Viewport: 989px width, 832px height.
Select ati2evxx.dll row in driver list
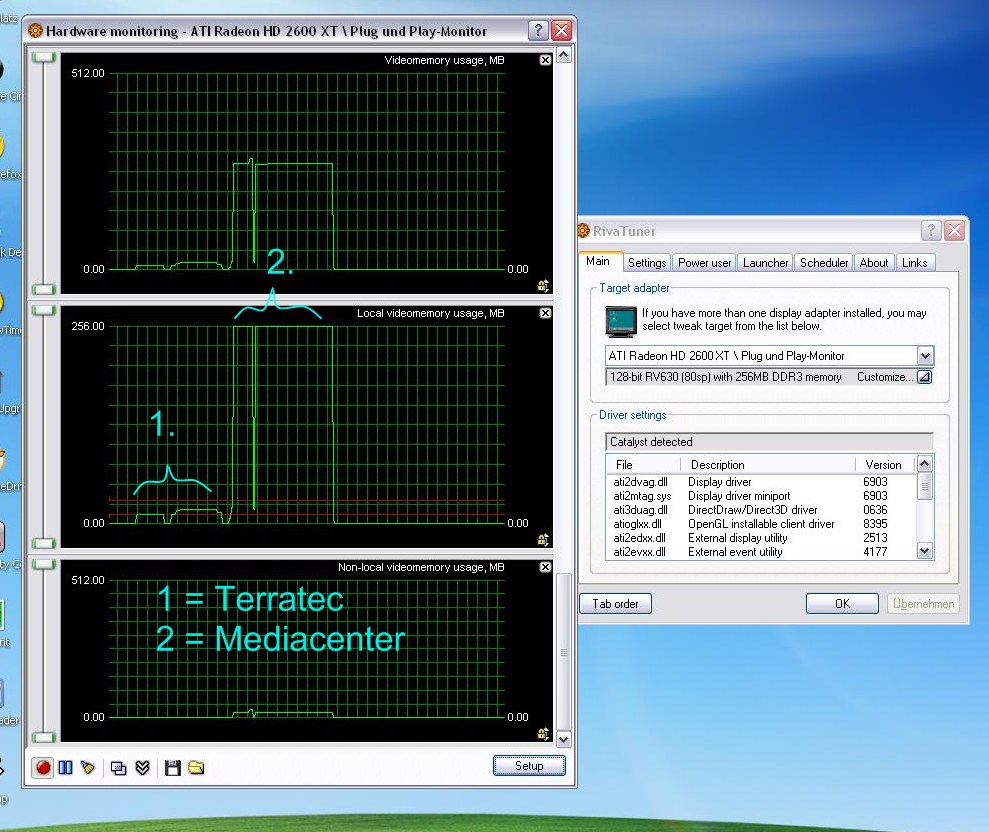[761, 551]
